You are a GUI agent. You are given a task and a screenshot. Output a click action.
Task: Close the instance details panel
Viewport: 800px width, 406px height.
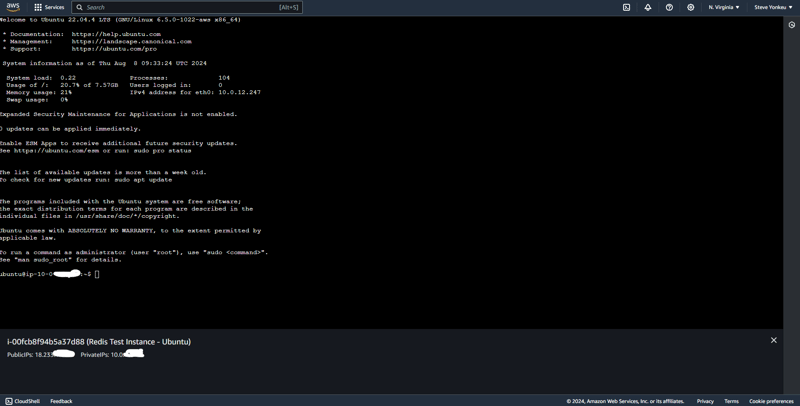[x=773, y=340]
